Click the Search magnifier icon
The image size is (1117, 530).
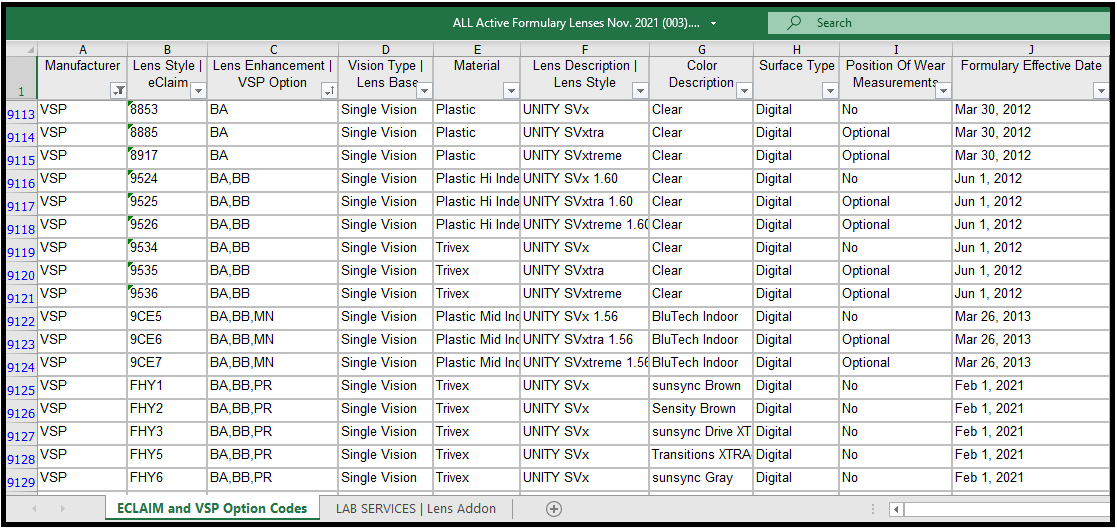click(x=794, y=23)
